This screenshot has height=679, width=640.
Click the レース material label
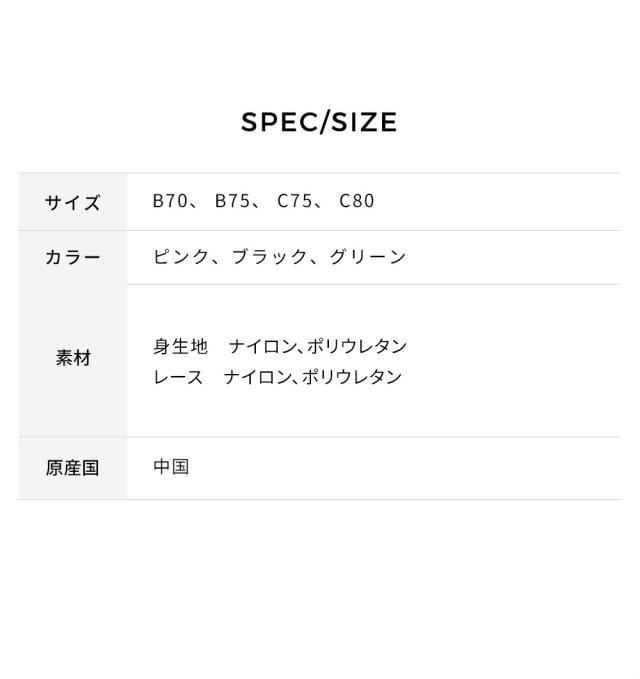point(178,377)
